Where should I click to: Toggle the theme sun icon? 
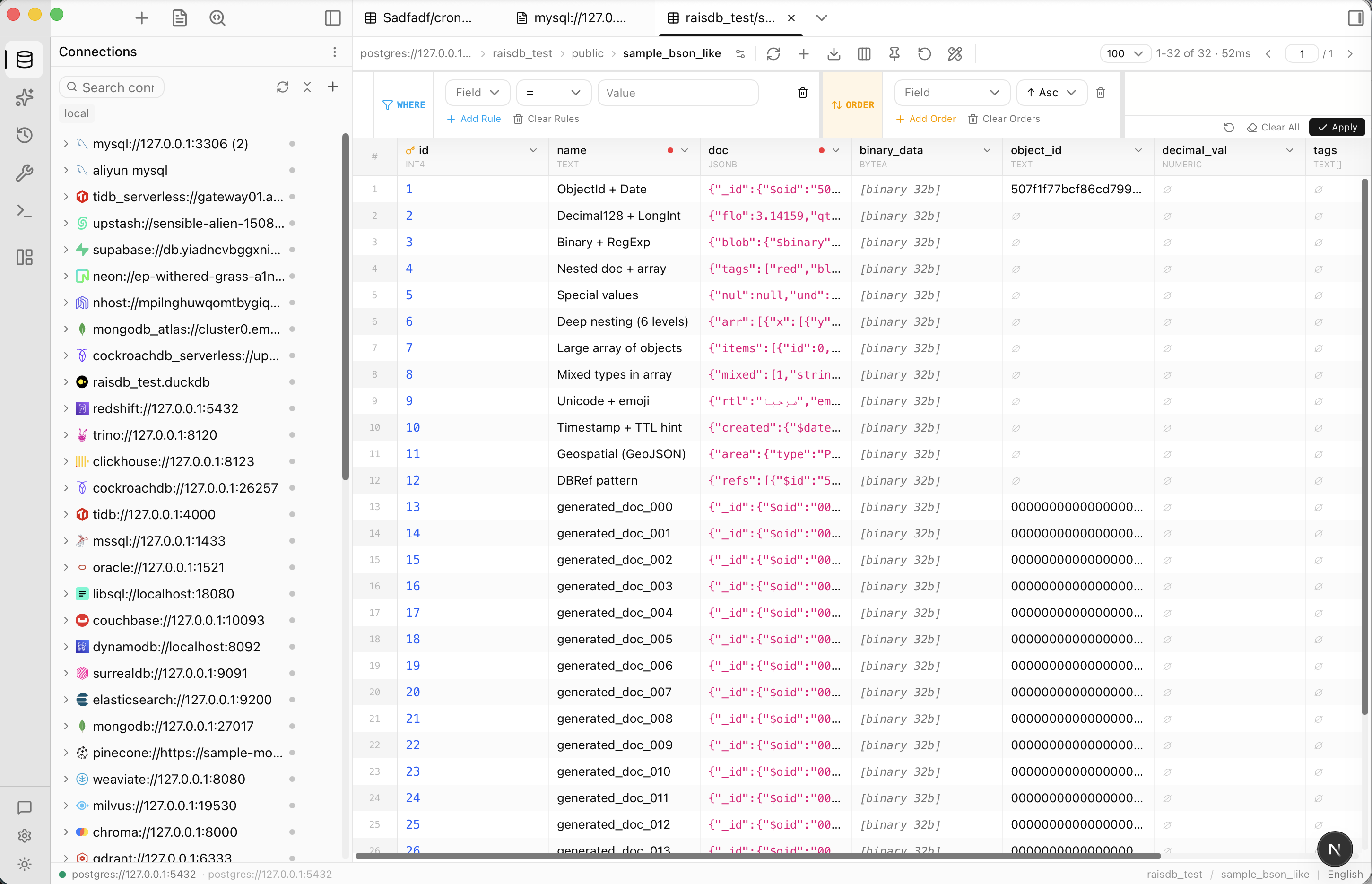pyautogui.click(x=24, y=864)
